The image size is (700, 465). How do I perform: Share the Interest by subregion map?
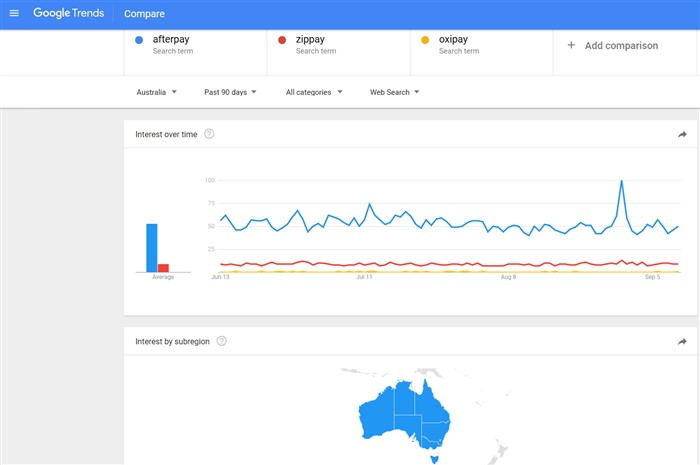(682, 341)
